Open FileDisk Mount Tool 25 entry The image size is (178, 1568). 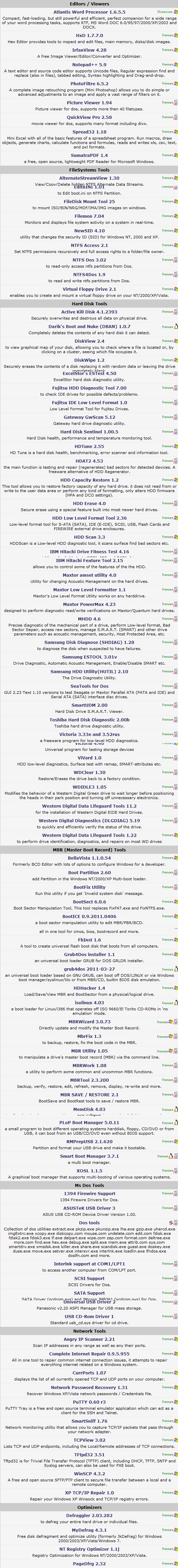pos(89,201)
